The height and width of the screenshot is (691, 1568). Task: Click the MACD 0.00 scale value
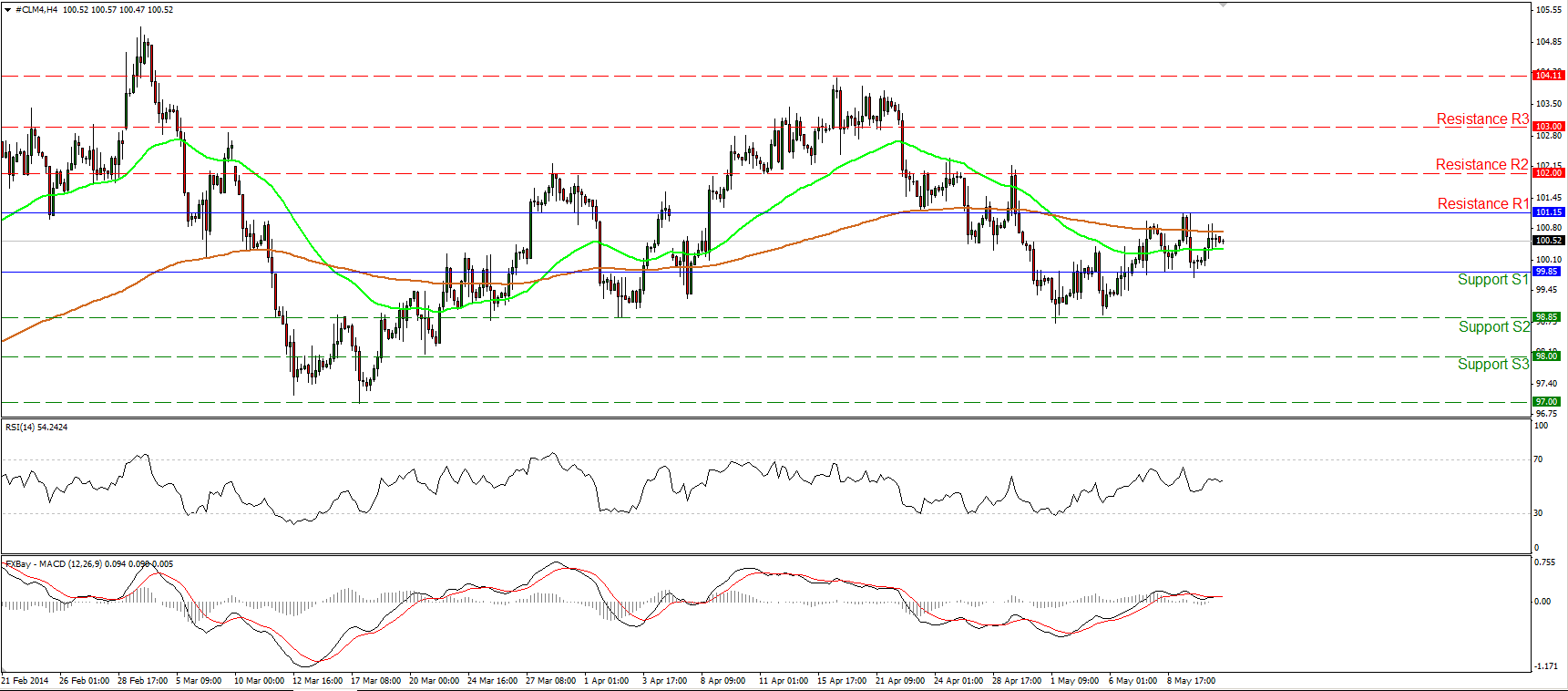(x=1542, y=602)
